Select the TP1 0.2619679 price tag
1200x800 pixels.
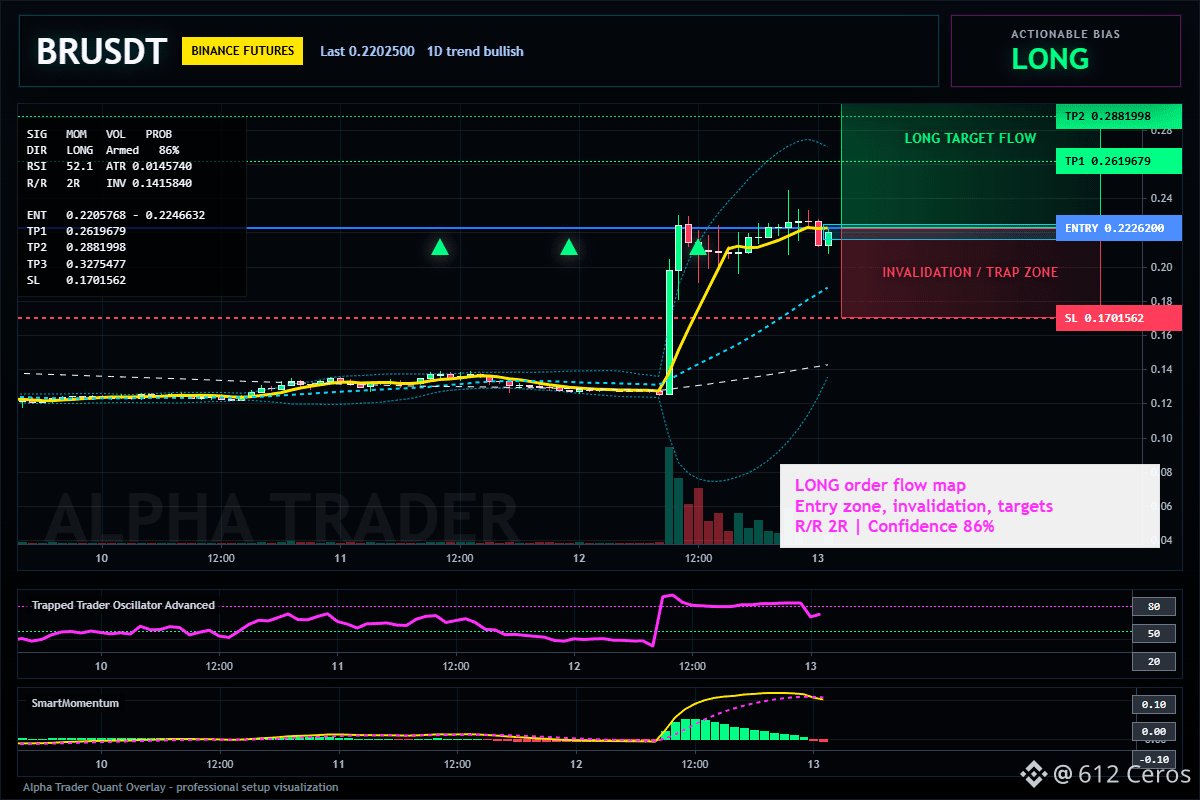click(x=1119, y=160)
